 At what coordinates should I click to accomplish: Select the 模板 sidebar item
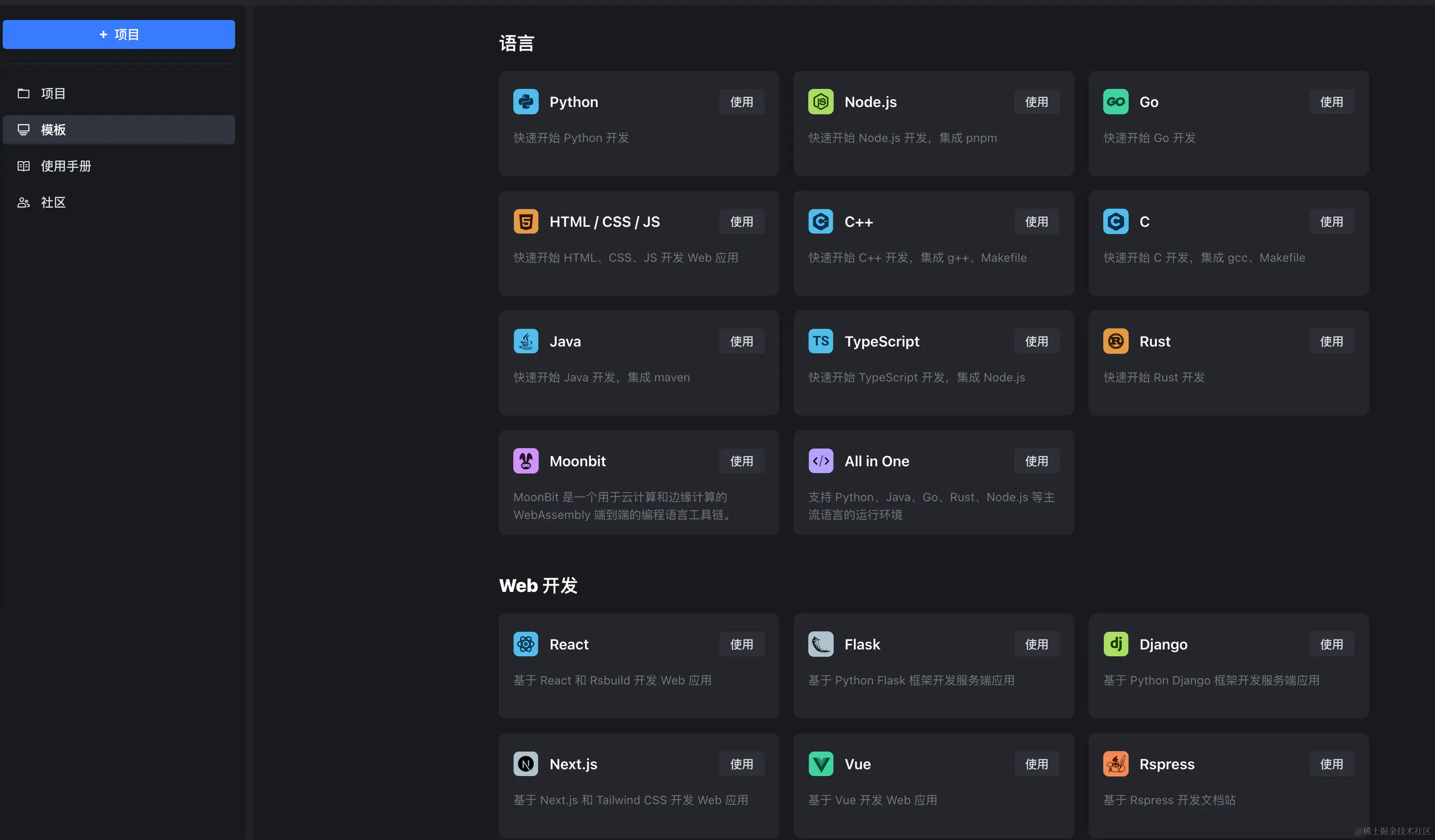(119, 130)
